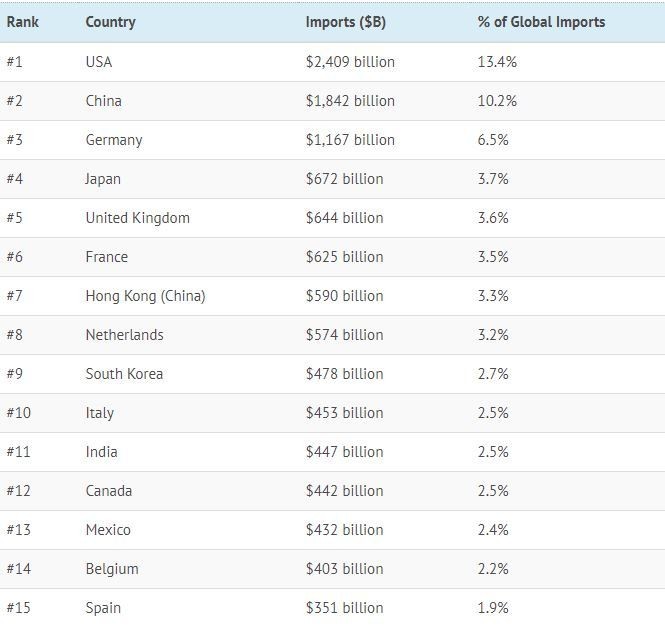665x630 pixels.
Task: Click the $590 billion value
Action: [x=344, y=296]
